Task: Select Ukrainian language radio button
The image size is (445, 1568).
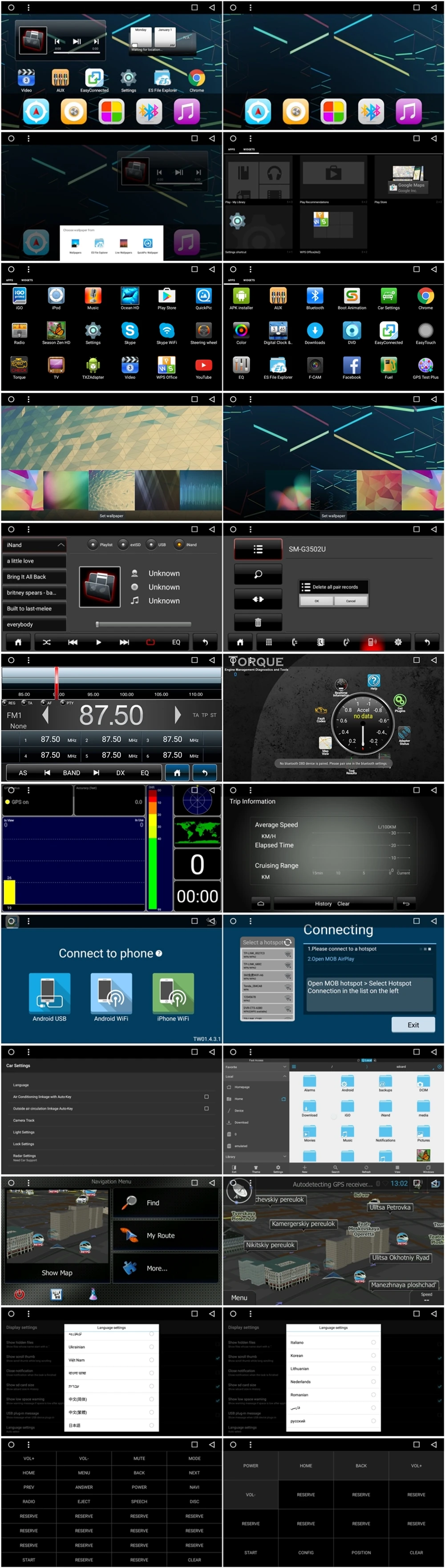Action: [x=151, y=1347]
